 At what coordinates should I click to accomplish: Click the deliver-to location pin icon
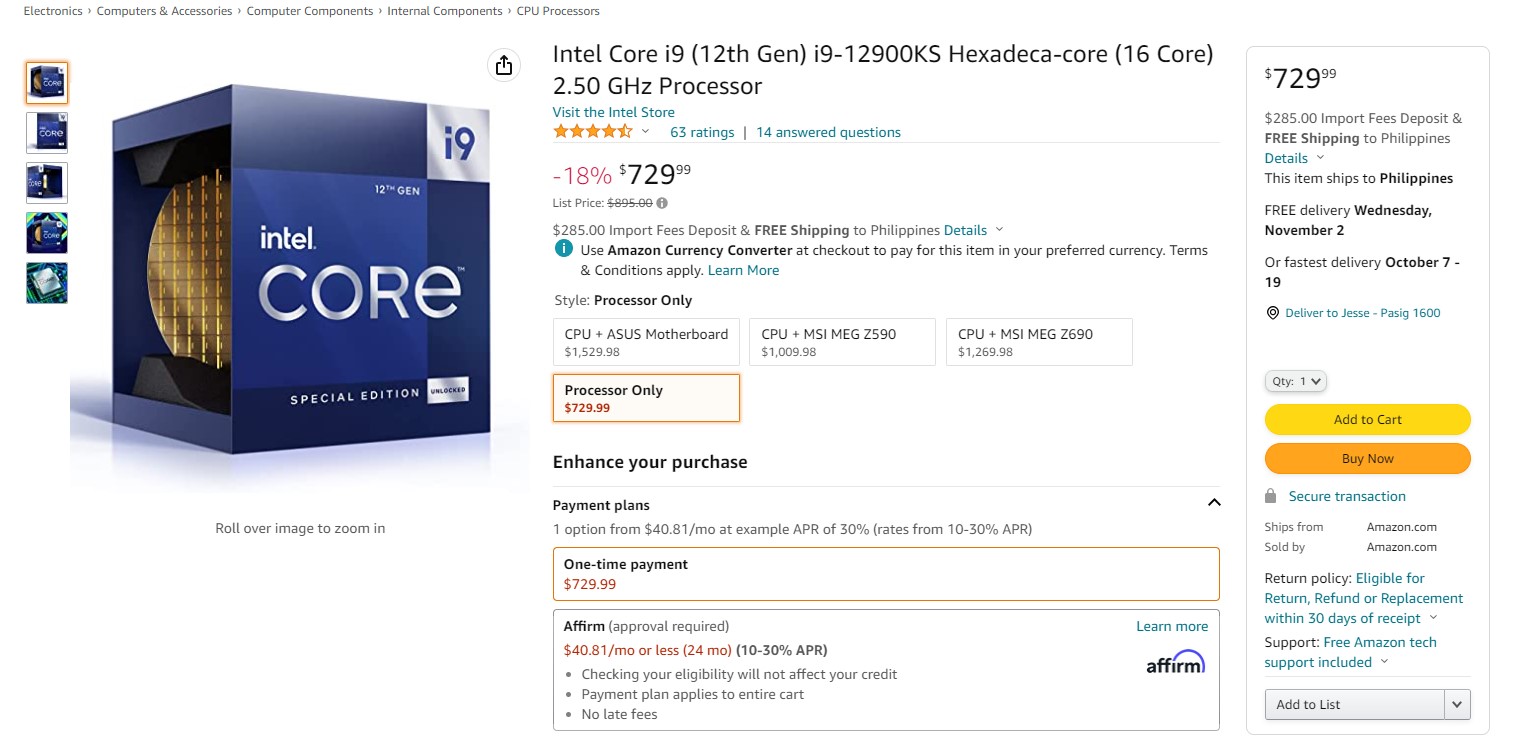click(1272, 313)
